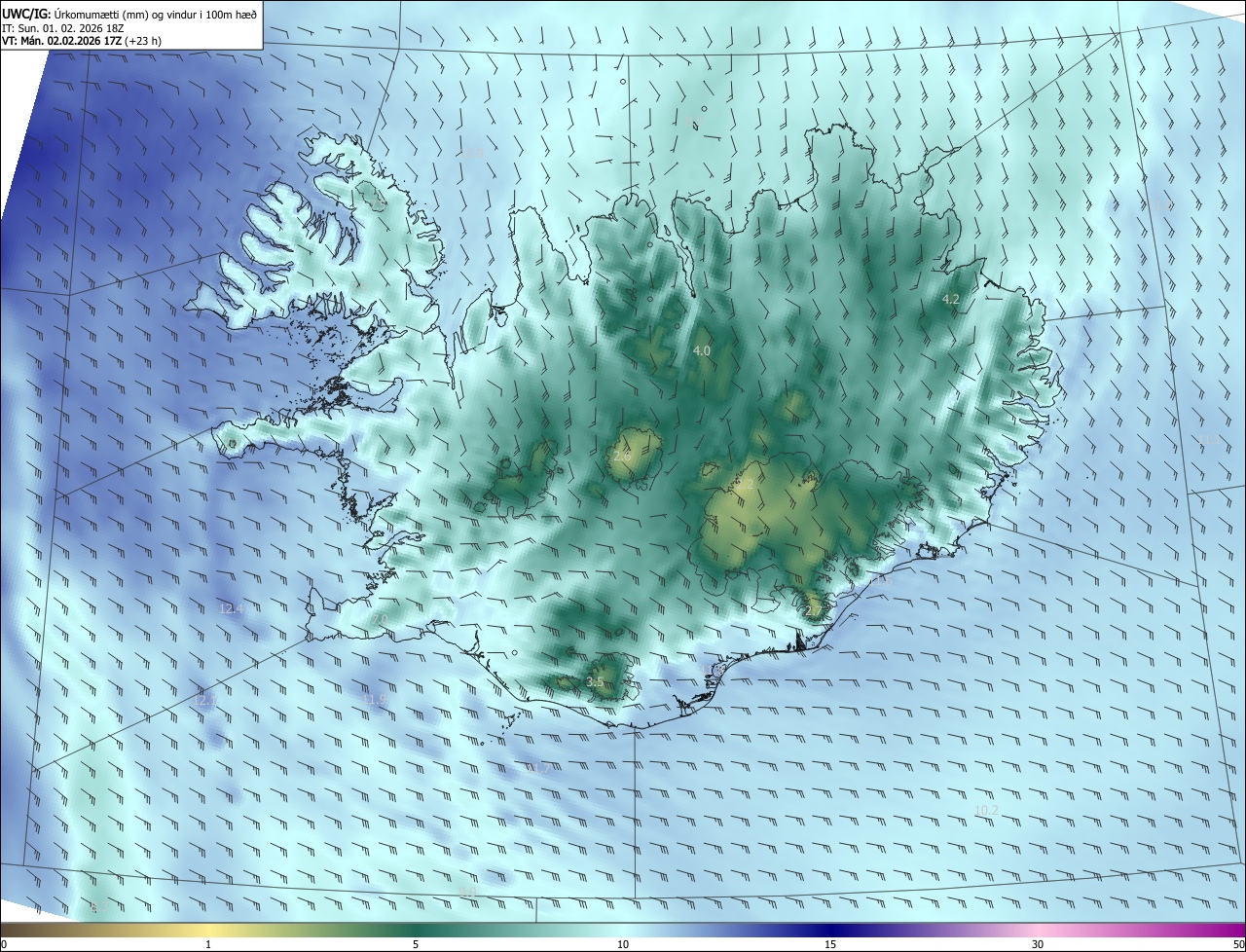
Task: Click the '10.2' value label in the southeast
Action: coord(986,810)
